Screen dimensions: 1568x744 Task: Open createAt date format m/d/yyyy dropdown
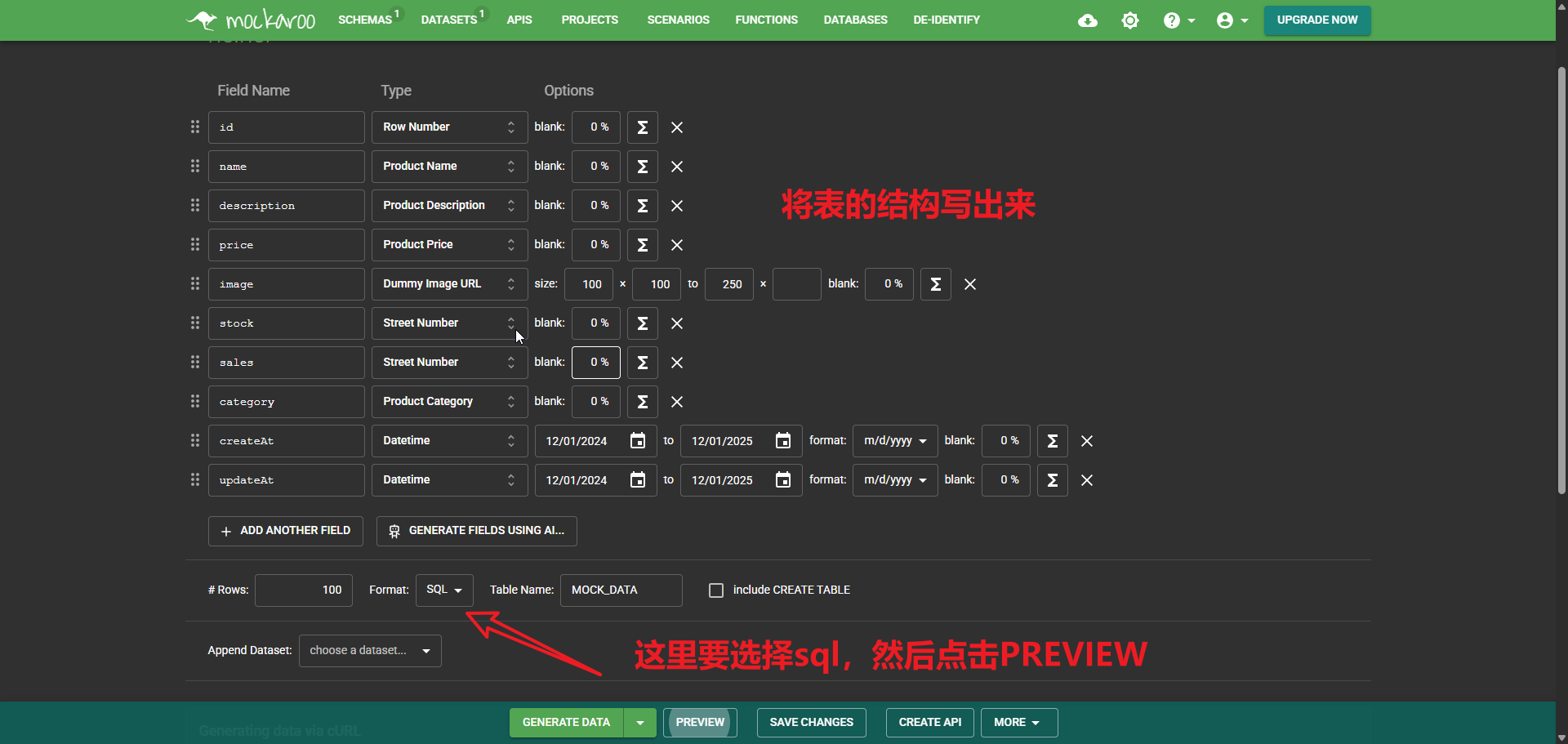pos(894,441)
